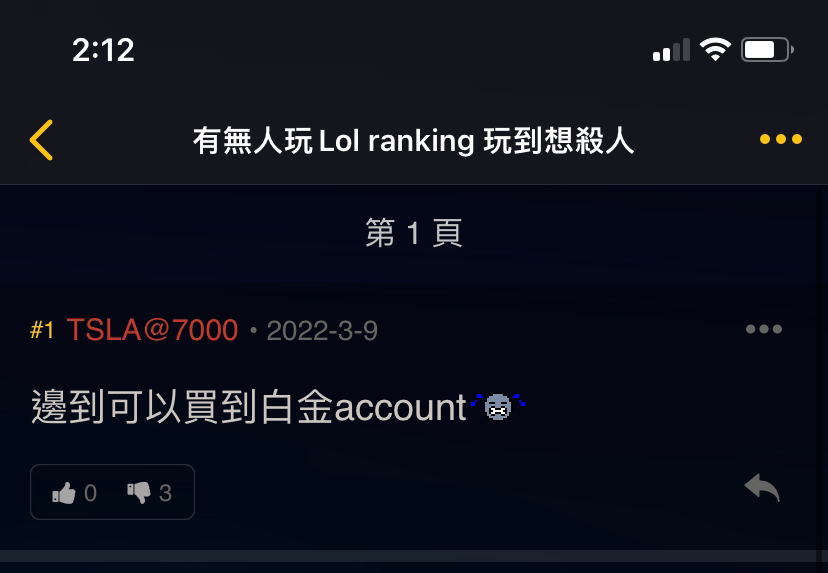Tap the #1 post number label
The width and height of the screenshot is (828, 573).
pos(42,331)
